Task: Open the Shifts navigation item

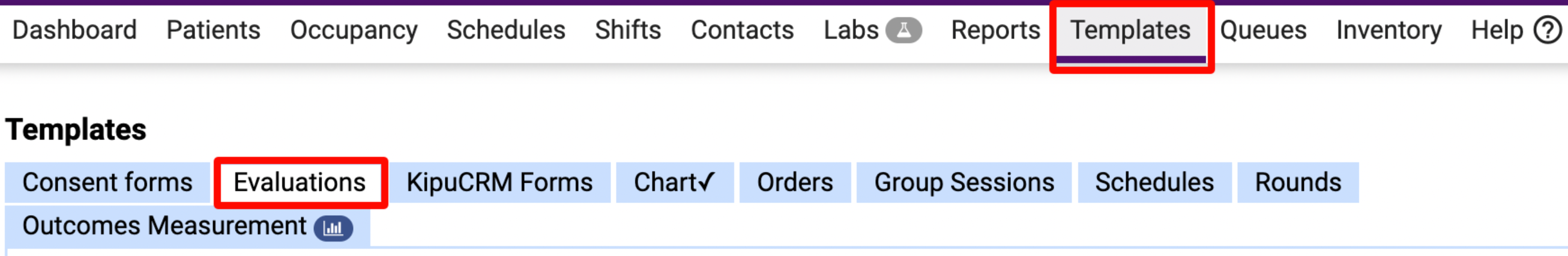Action: point(627,31)
